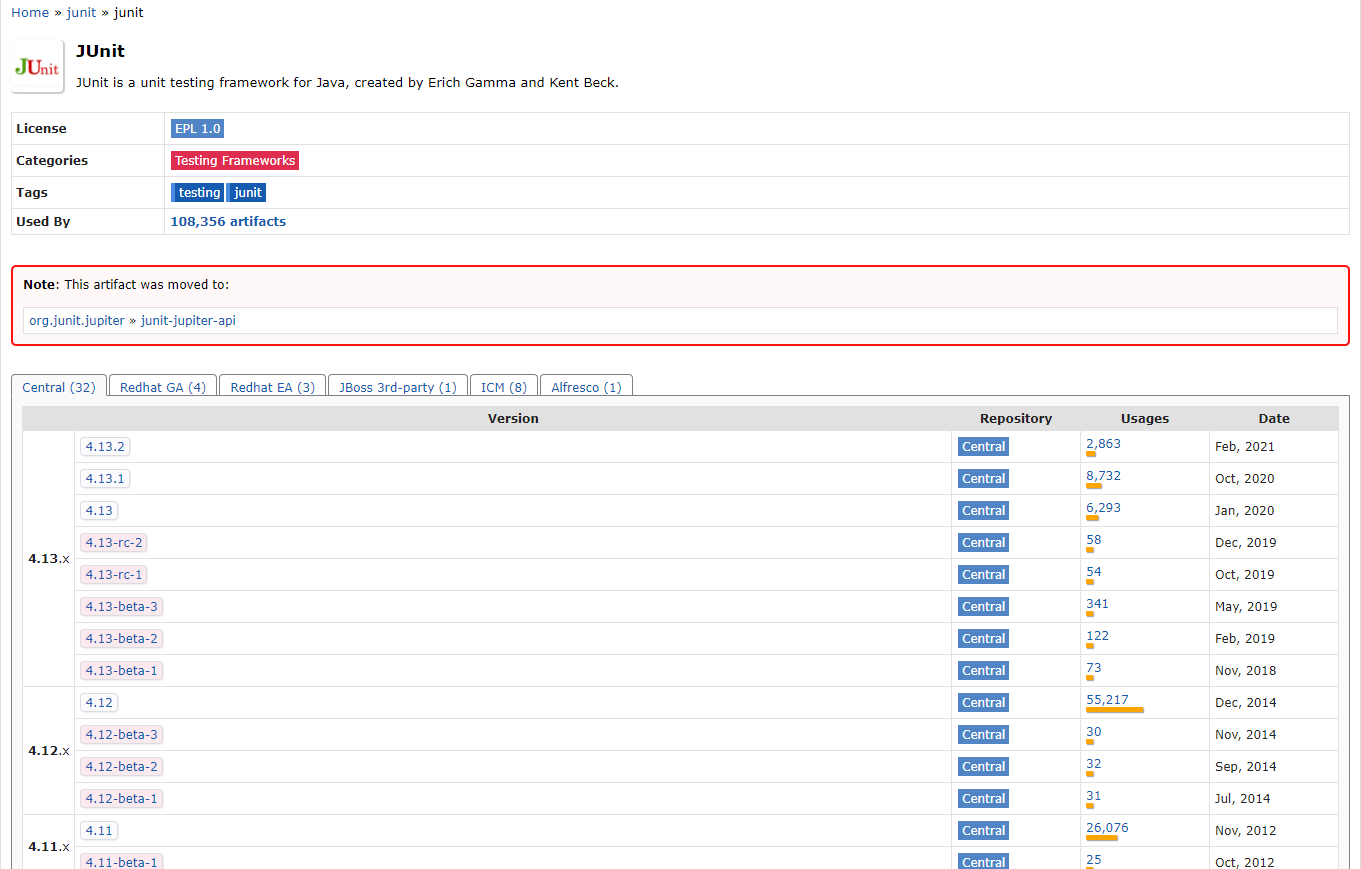The image size is (1361, 869).
Task: Follow the org.junit.jupiter link
Action: 77,321
